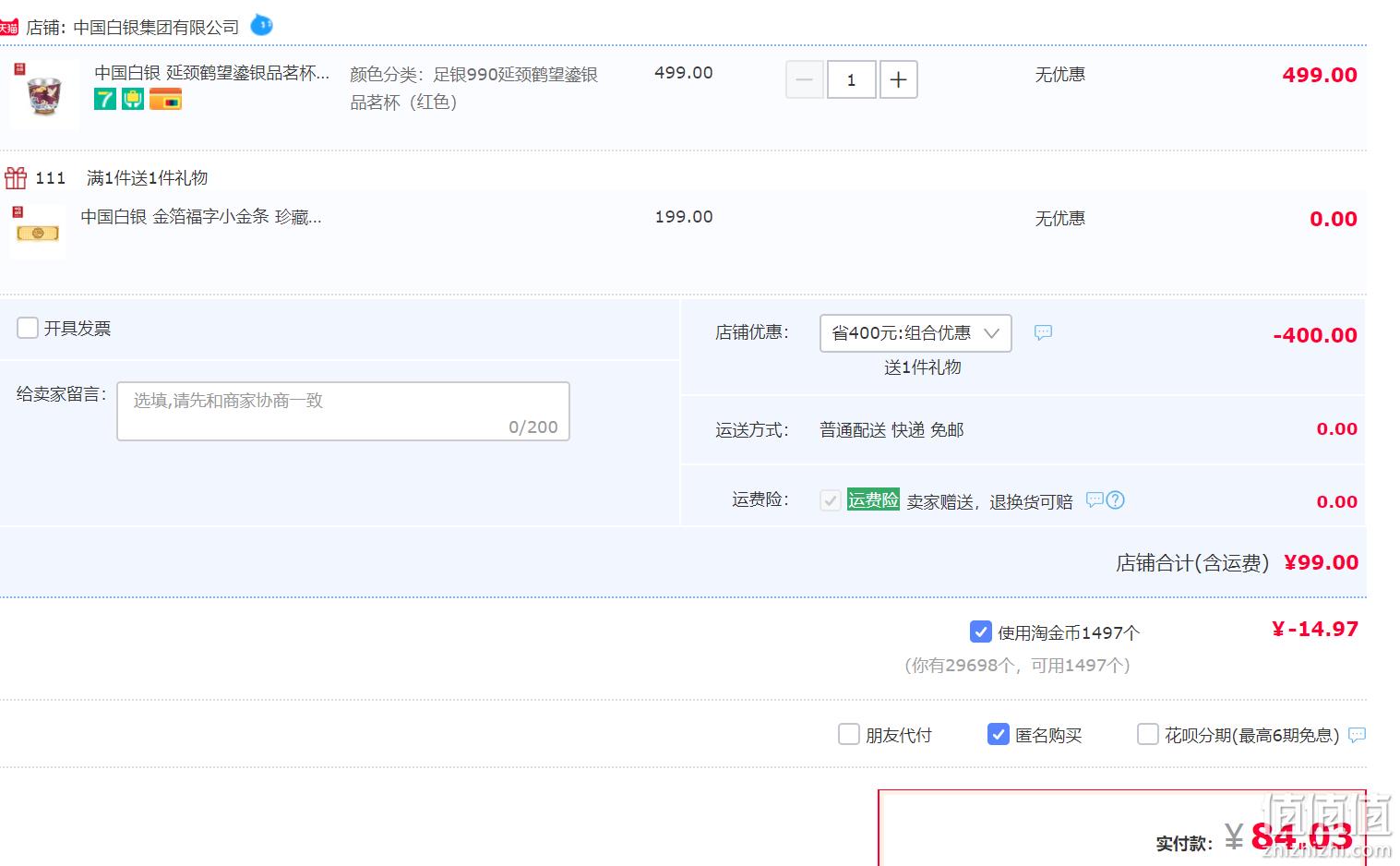Expand the 省400元:组合优惠 shop discount dropdown
Image resolution: width=1400 pixels, height=866 pixels.
pyautogui.click(x=915, y=333)
